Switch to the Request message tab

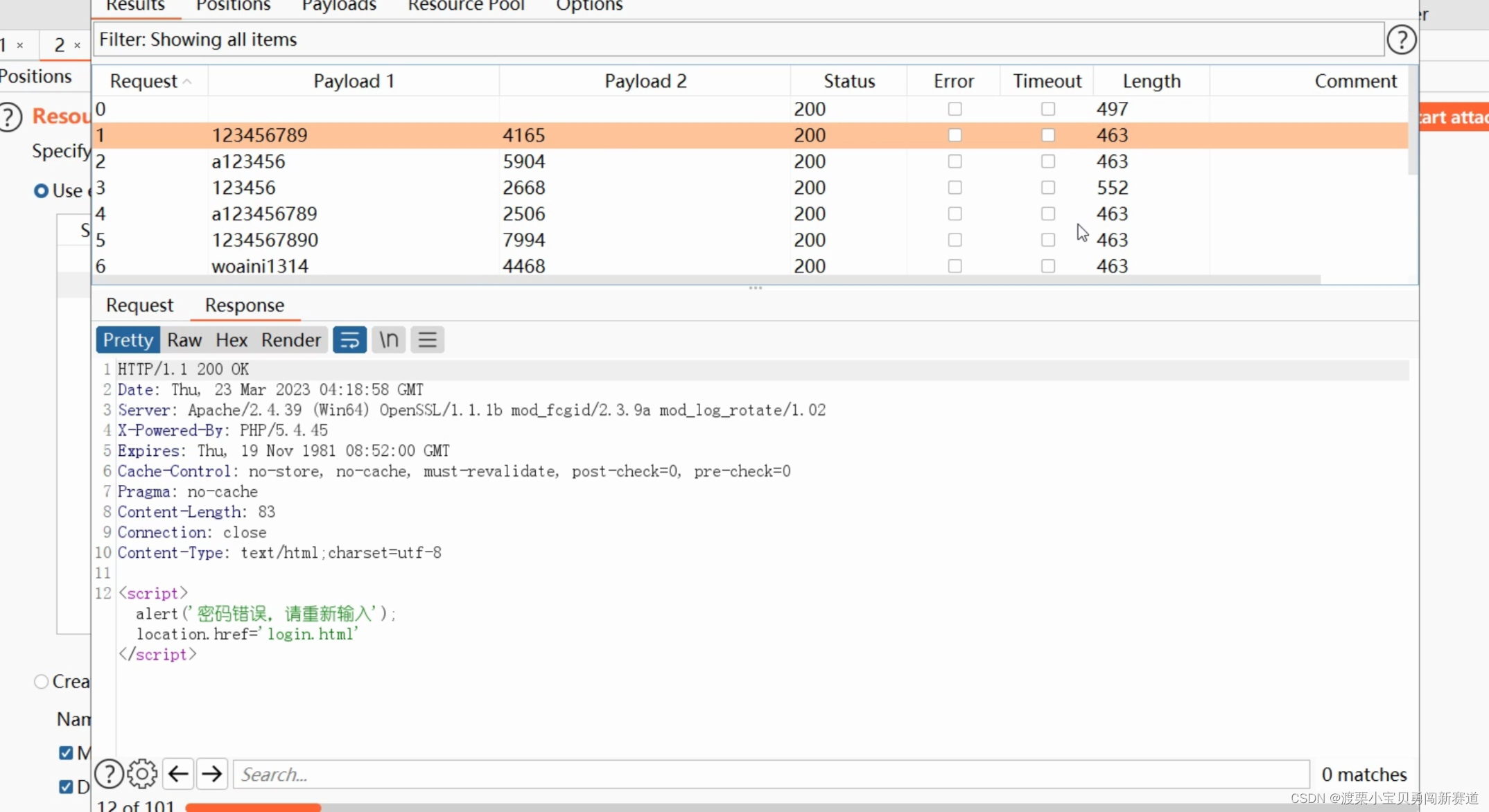coord(139,306)
